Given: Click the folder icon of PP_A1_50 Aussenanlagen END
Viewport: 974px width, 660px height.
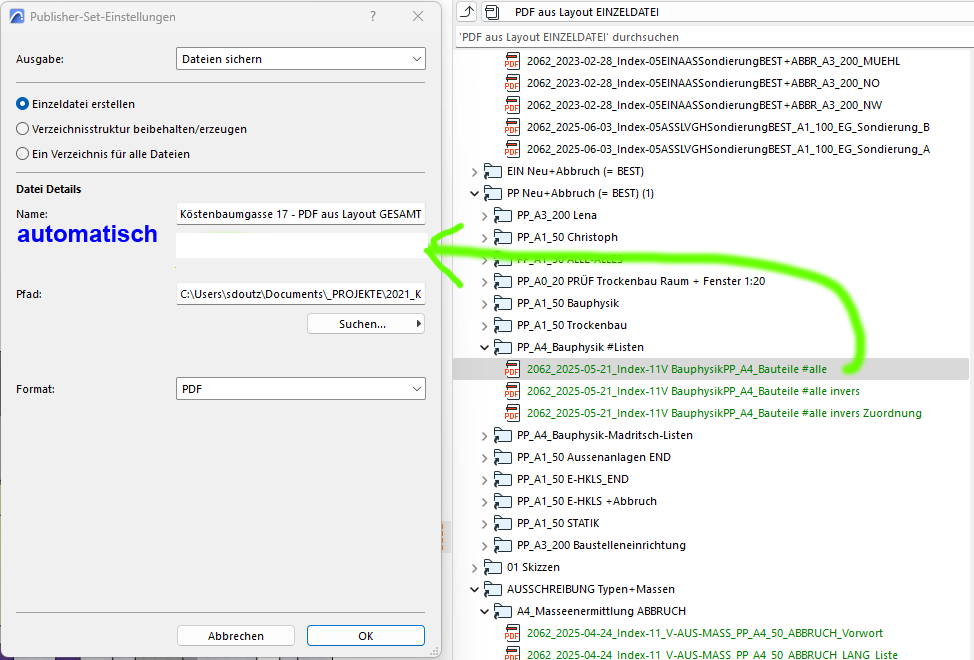Looking at the screenshot, I should coord(503,457).
